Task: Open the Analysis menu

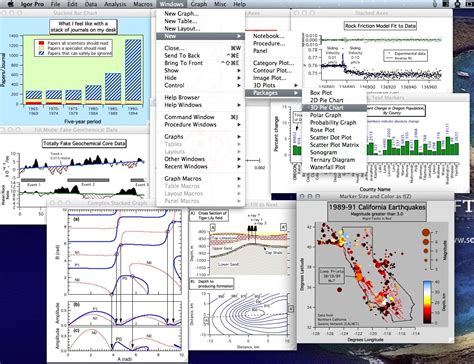Action: (115, 4)
